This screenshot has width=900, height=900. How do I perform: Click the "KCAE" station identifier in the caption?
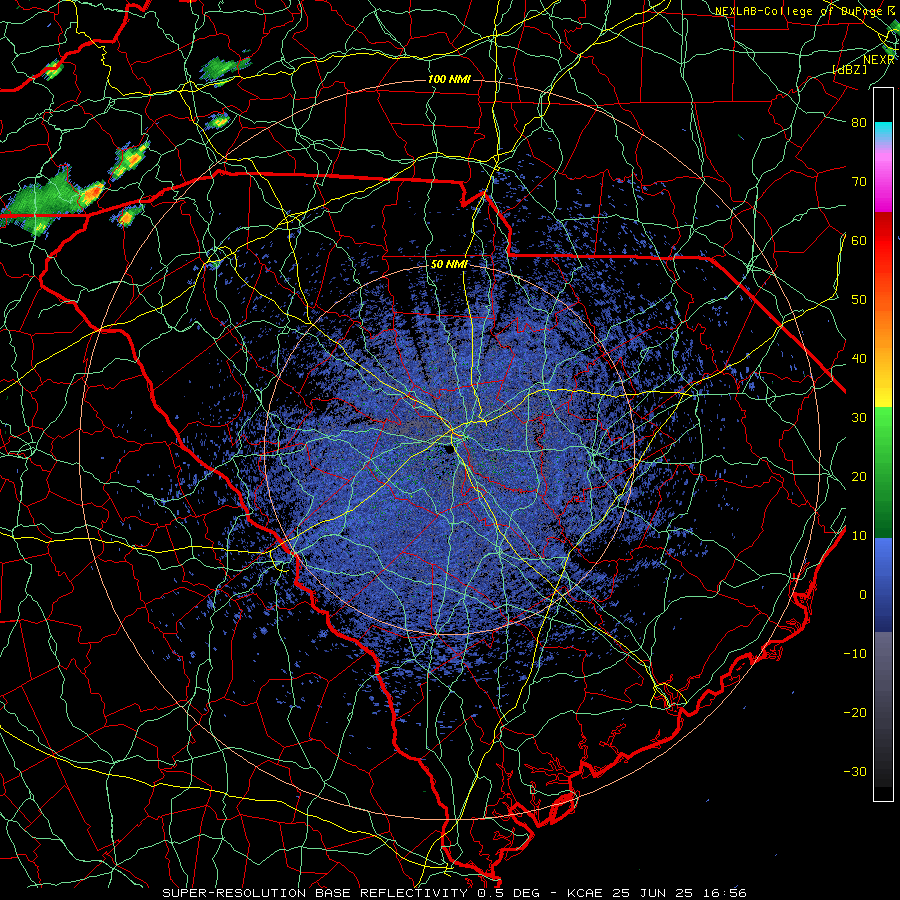point(585,893)
